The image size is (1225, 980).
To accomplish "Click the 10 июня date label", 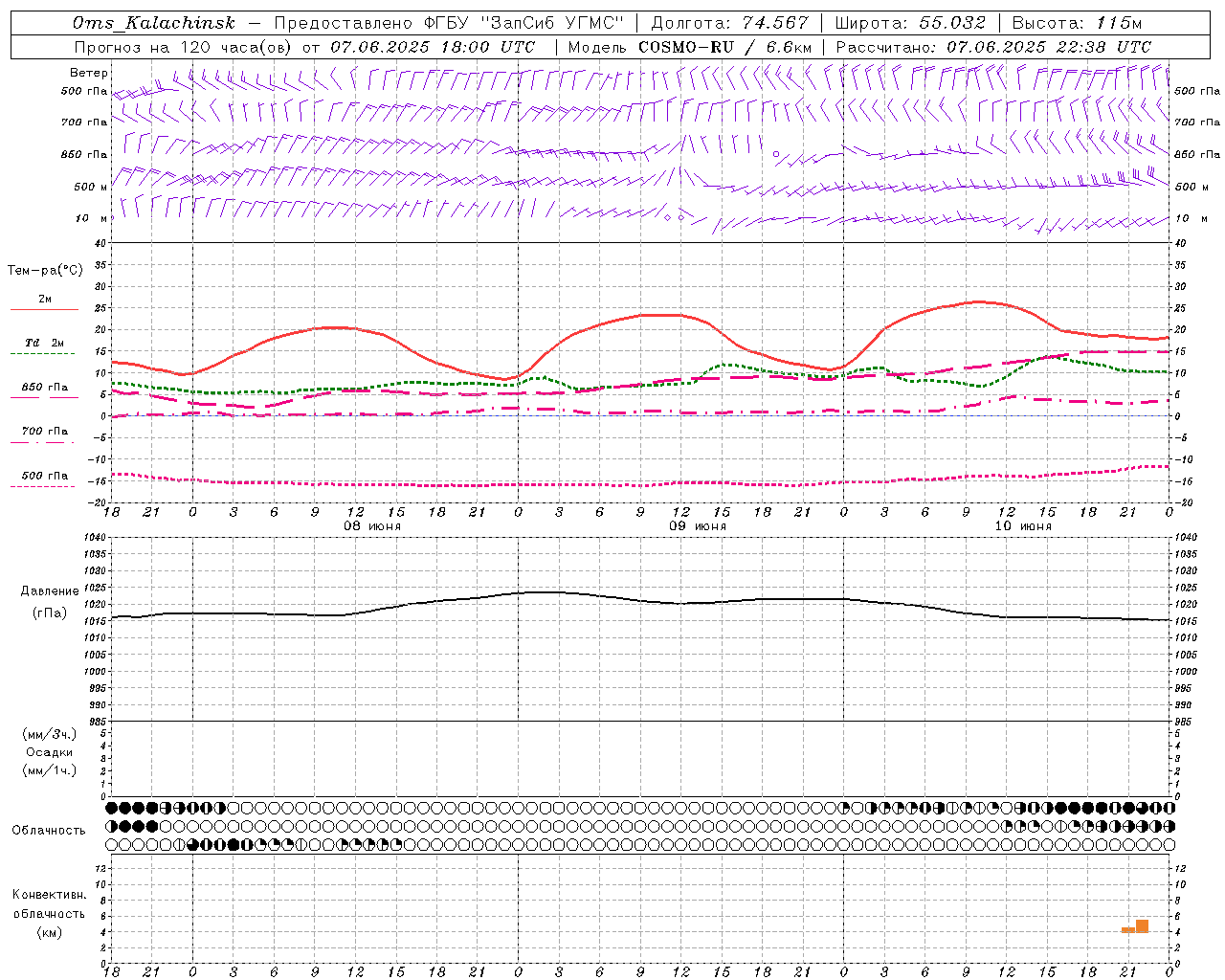I will pyautogui.click(x=1023, y=526).
